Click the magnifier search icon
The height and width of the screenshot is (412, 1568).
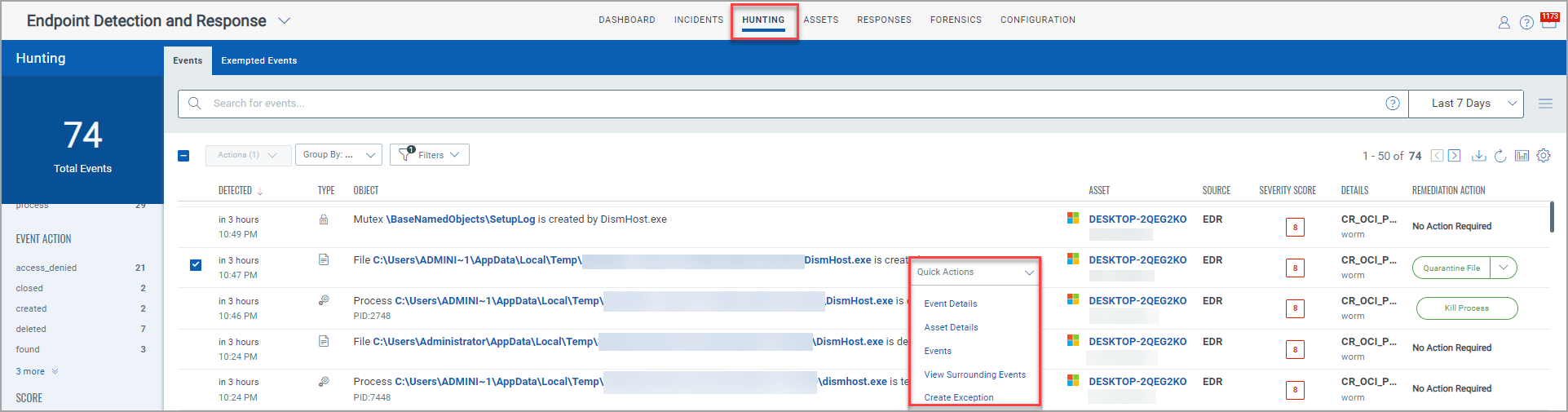pyautogui.click(x=195, y=104)
